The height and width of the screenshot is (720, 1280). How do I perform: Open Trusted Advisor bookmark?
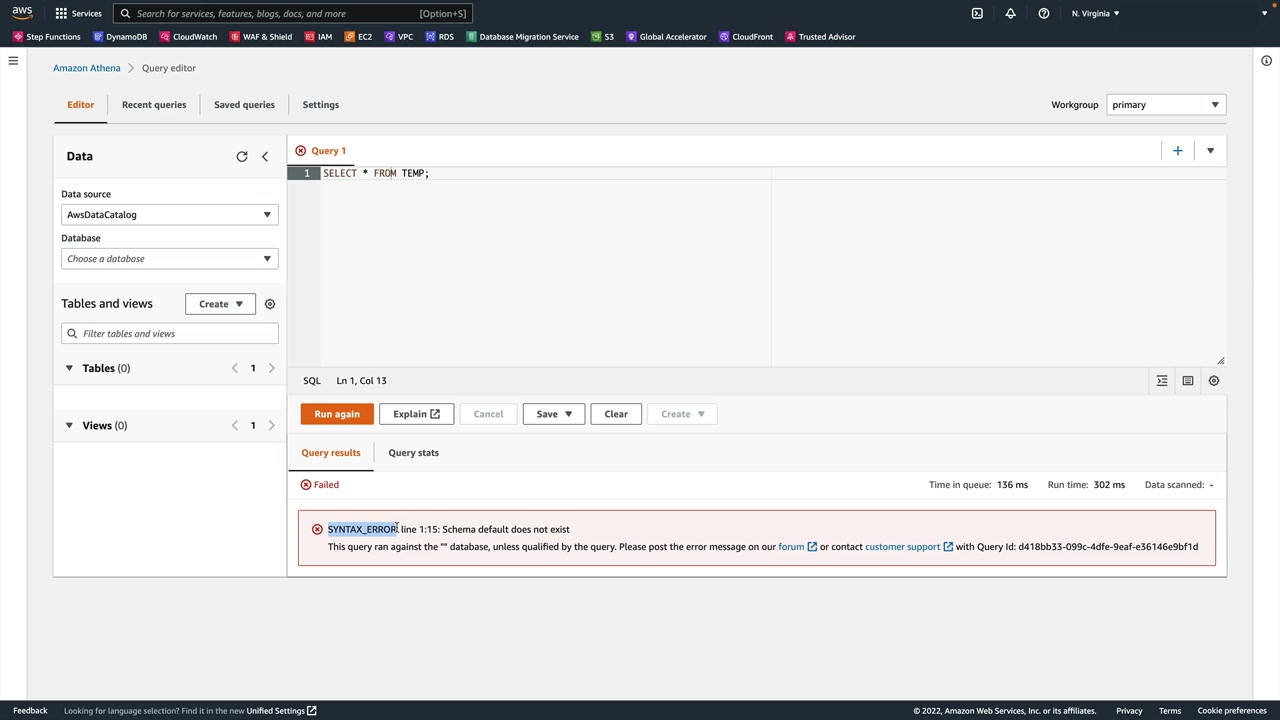point(820,37)
